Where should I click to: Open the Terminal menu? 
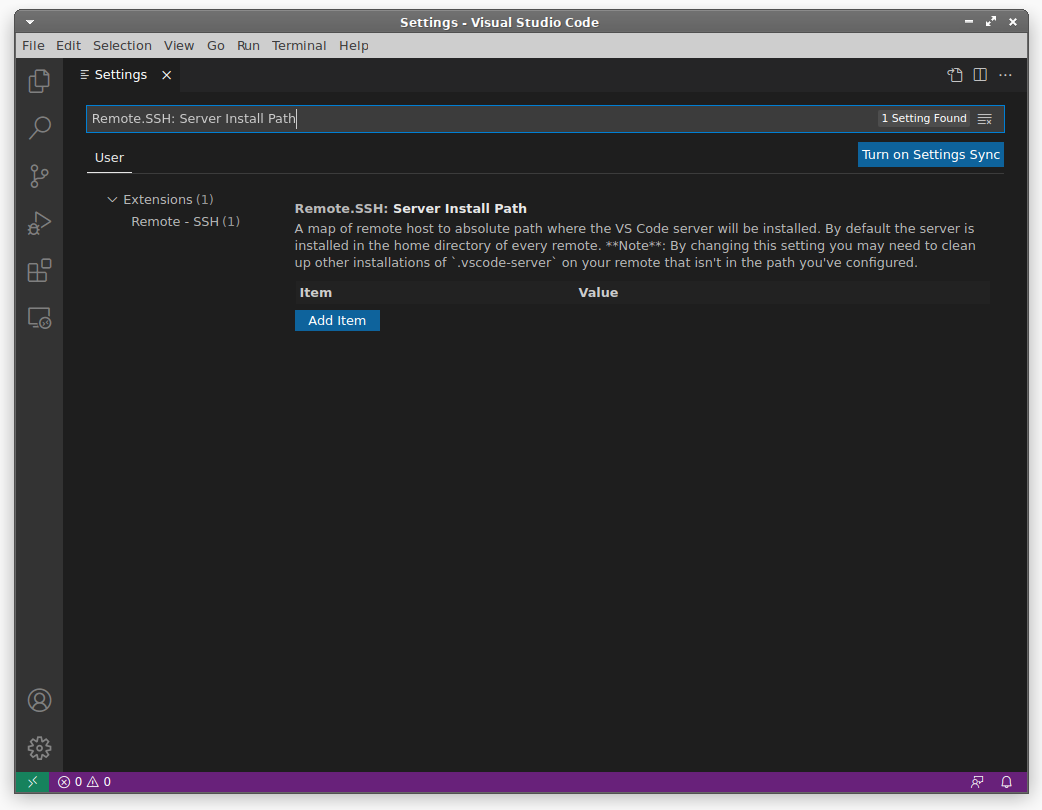(299, 45)
